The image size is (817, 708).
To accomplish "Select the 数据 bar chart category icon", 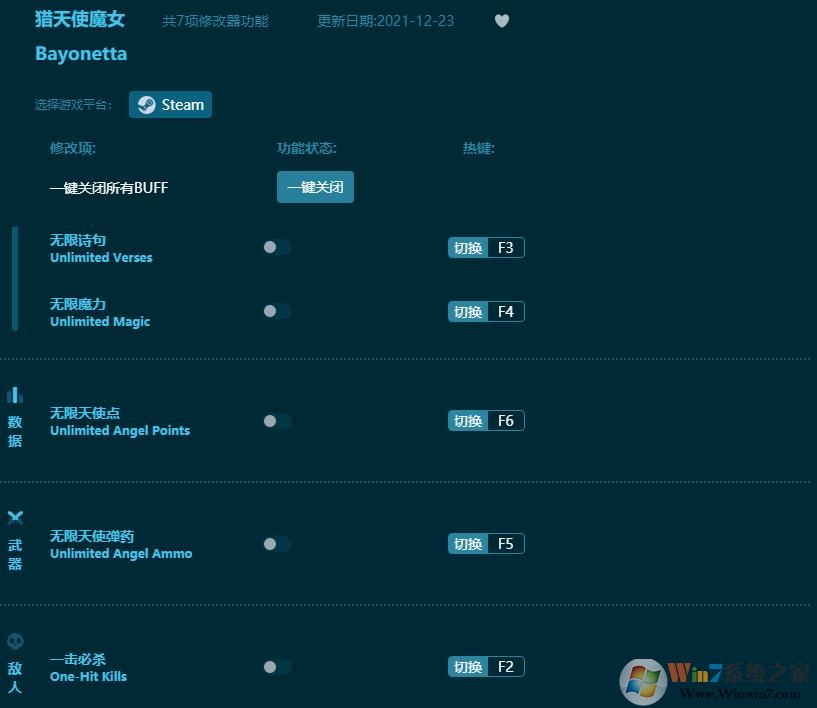I will point(15,395).
